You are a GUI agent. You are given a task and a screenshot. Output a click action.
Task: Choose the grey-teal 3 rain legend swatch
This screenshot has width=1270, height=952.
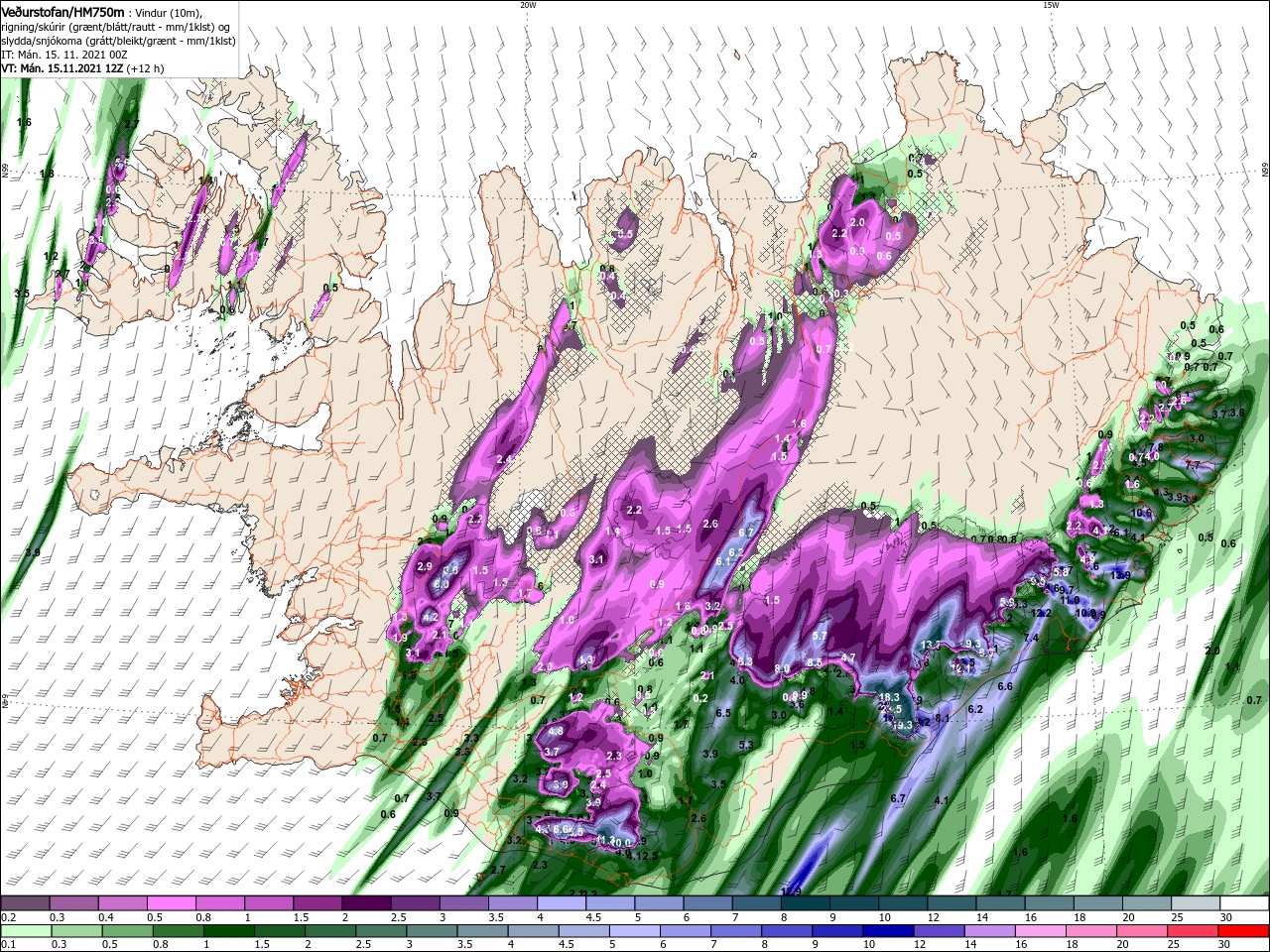tap(433, 931)
